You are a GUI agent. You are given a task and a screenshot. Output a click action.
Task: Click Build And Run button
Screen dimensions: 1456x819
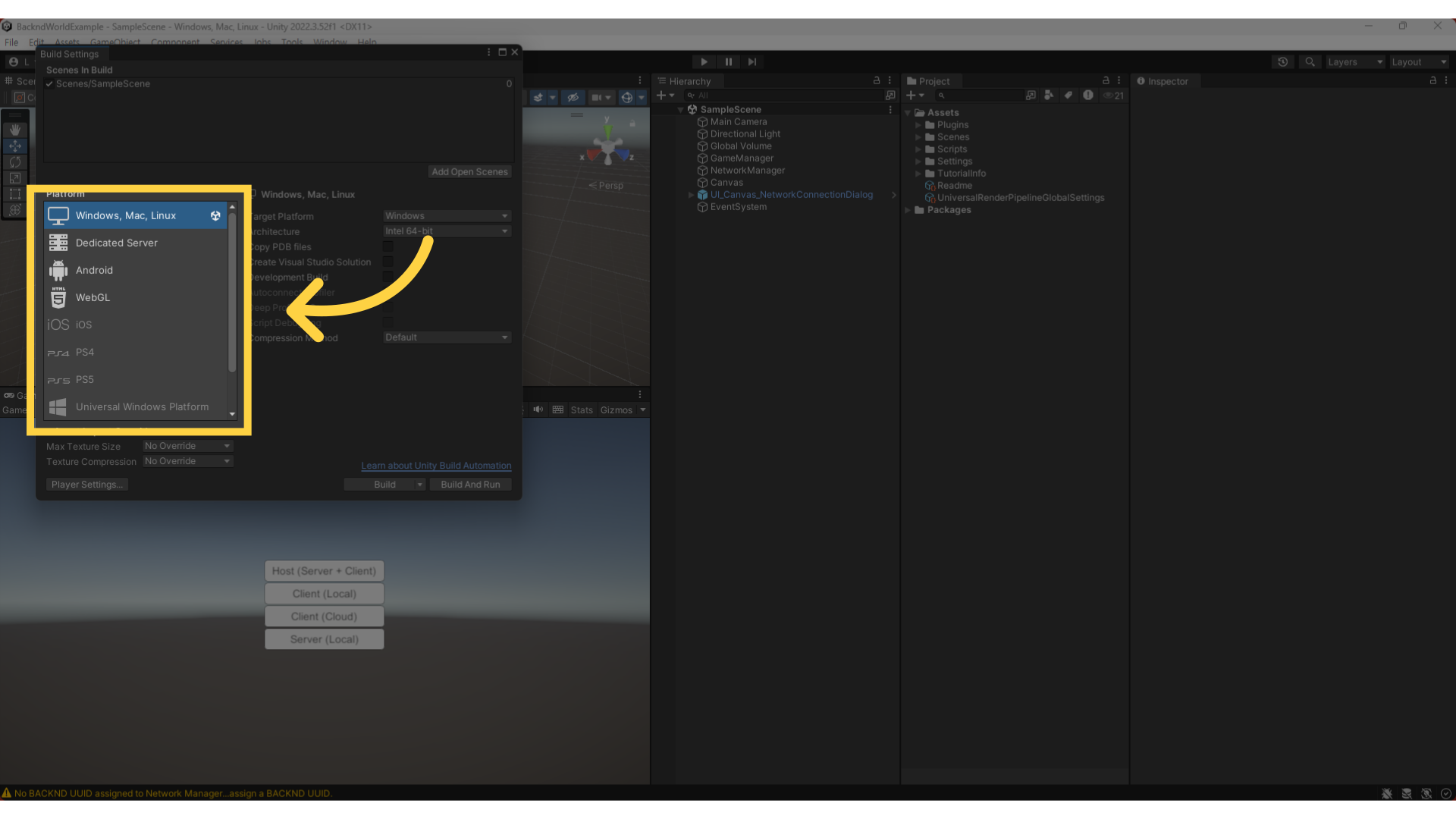(x=470, y=485)
